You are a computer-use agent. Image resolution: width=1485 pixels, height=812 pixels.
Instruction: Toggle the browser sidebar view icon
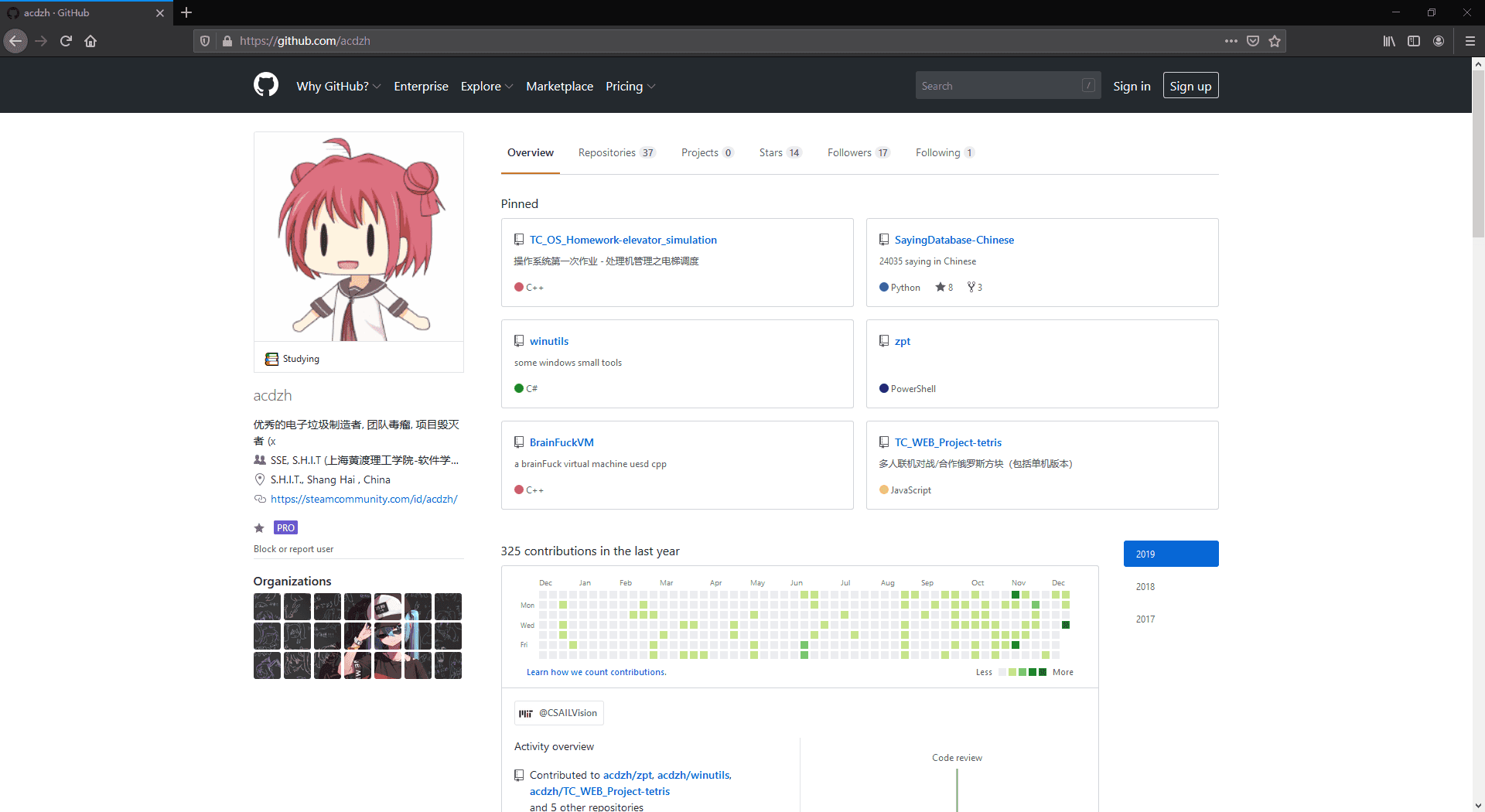point(1414,41)
